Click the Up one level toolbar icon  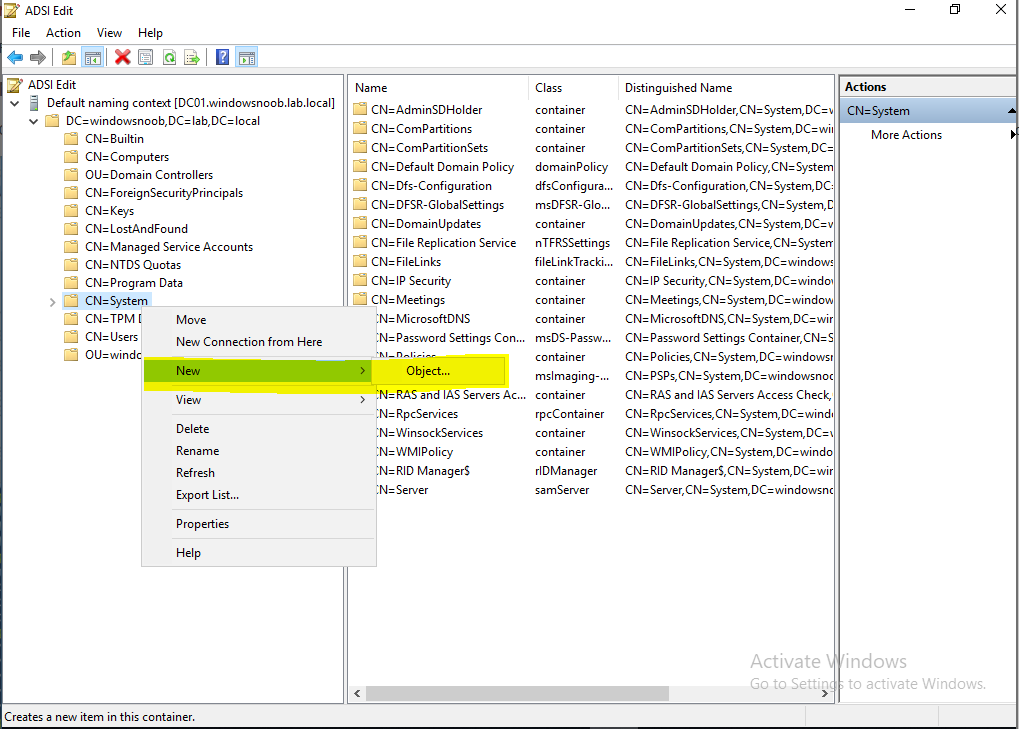tap(69, 58)
